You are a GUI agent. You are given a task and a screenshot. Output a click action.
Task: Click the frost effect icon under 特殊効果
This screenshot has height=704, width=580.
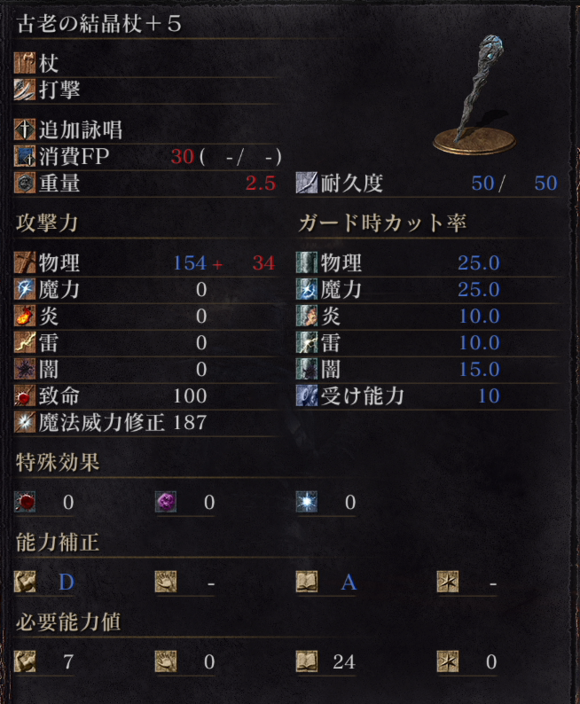click(307, 502)
